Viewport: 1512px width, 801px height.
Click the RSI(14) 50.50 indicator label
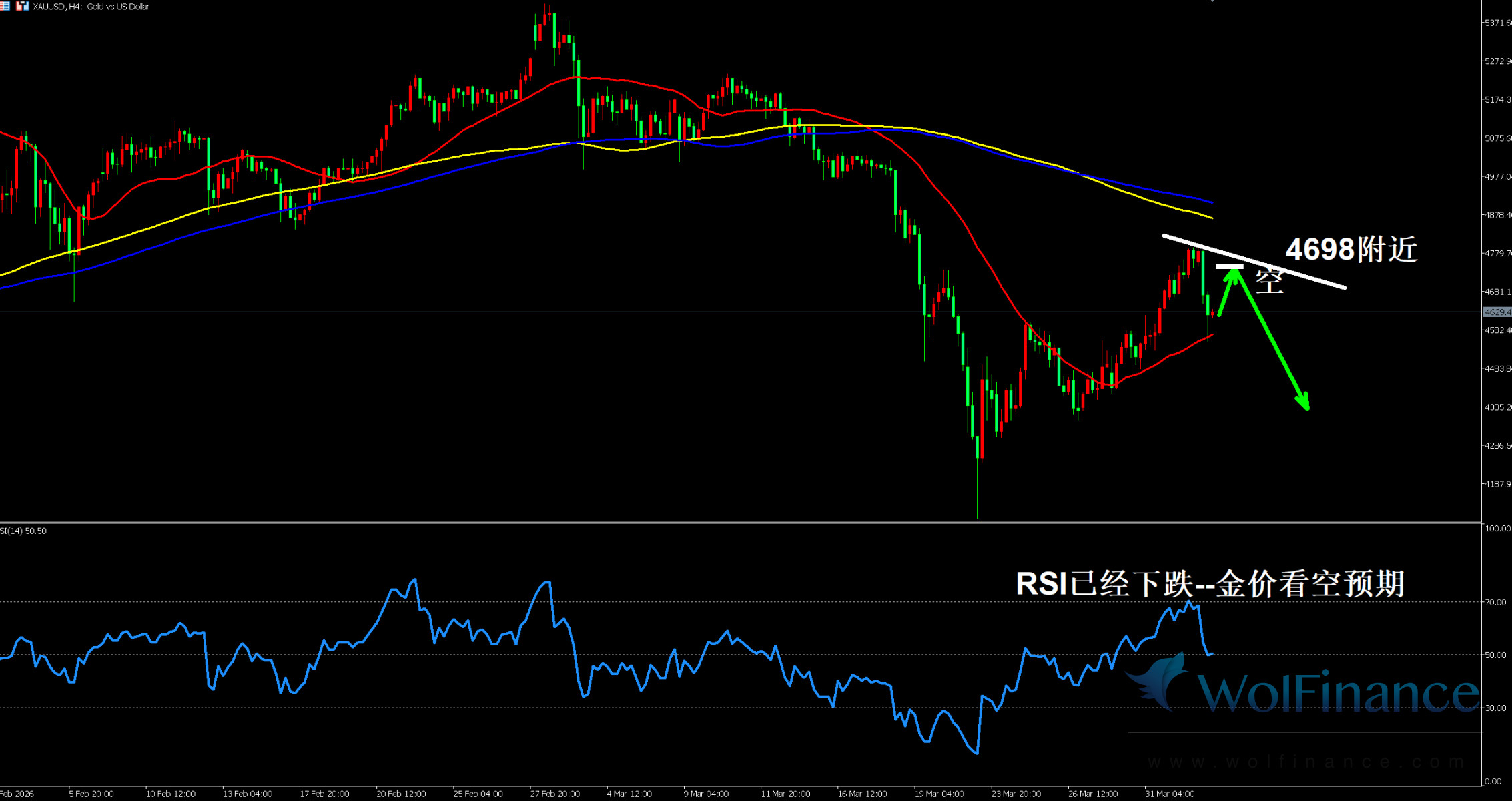tap(23, 531)
